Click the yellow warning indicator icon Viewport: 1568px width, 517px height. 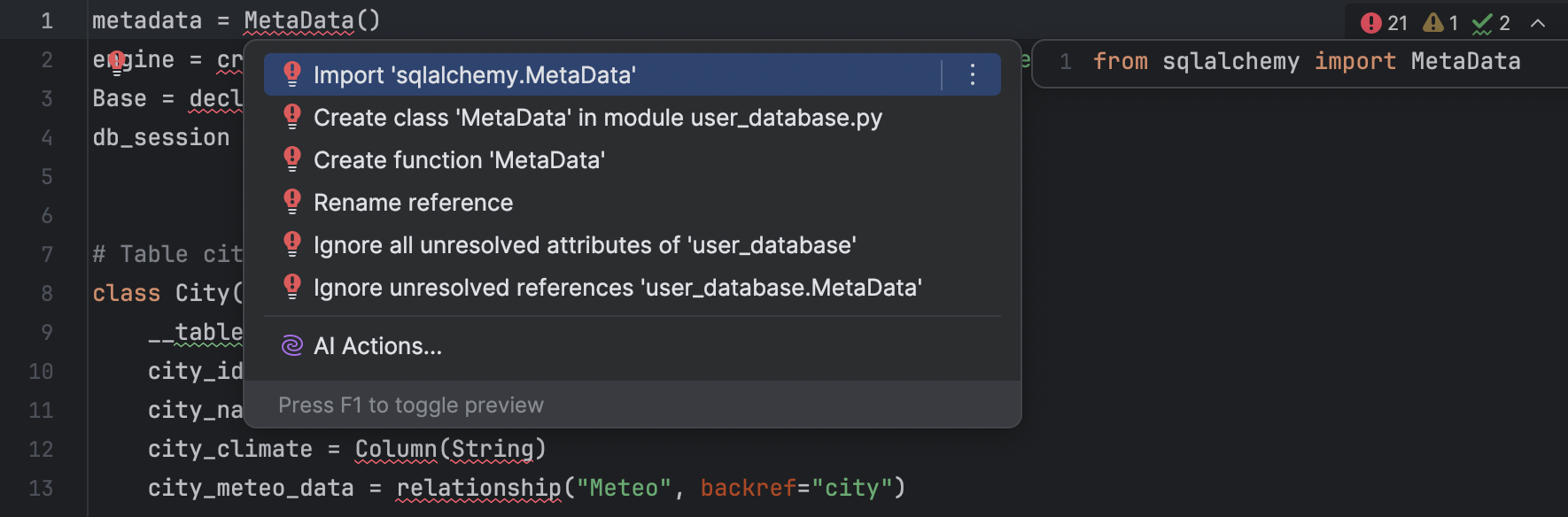pos(1434,23)
